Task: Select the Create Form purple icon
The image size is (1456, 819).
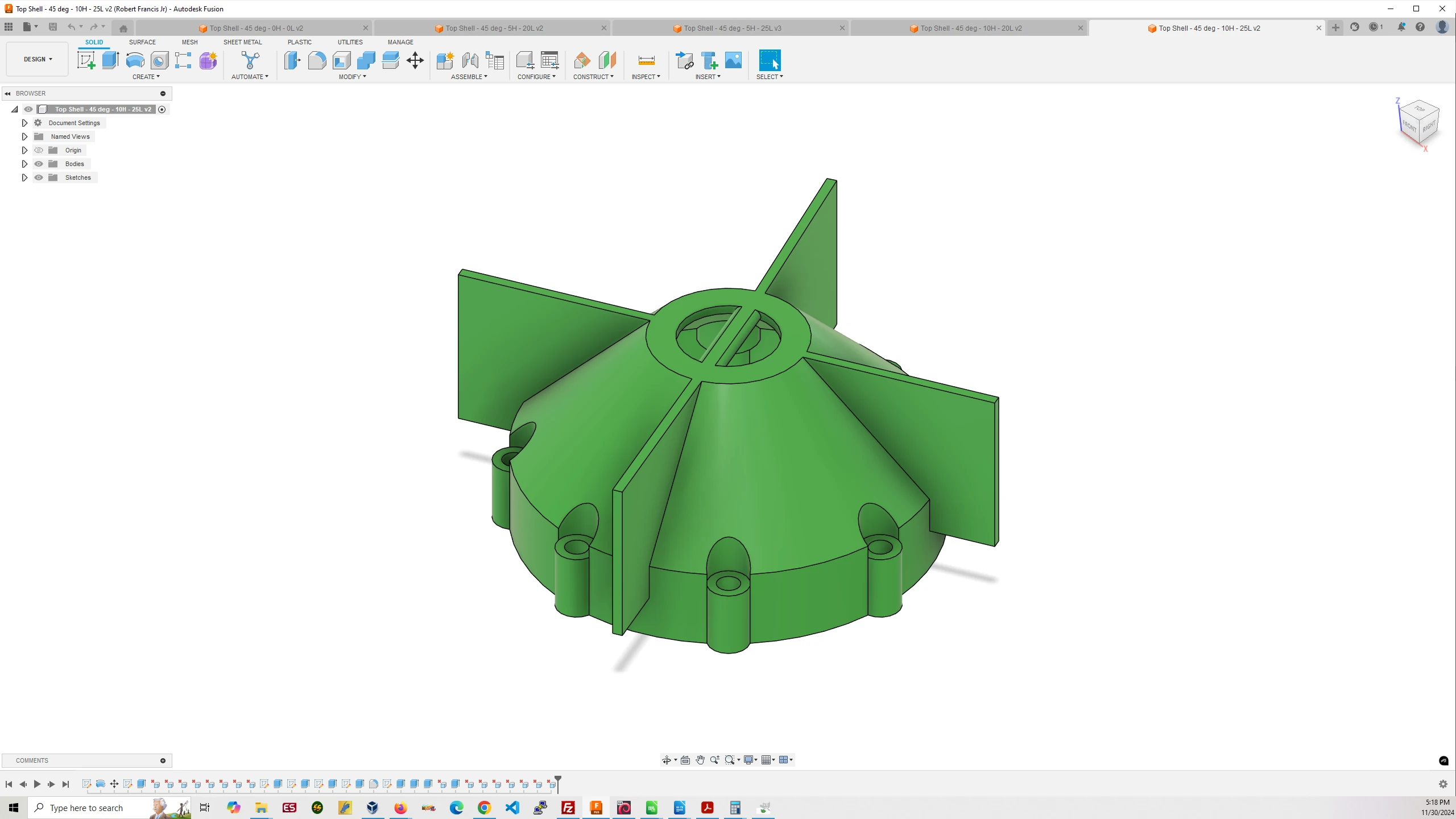Action: point(208,60)
